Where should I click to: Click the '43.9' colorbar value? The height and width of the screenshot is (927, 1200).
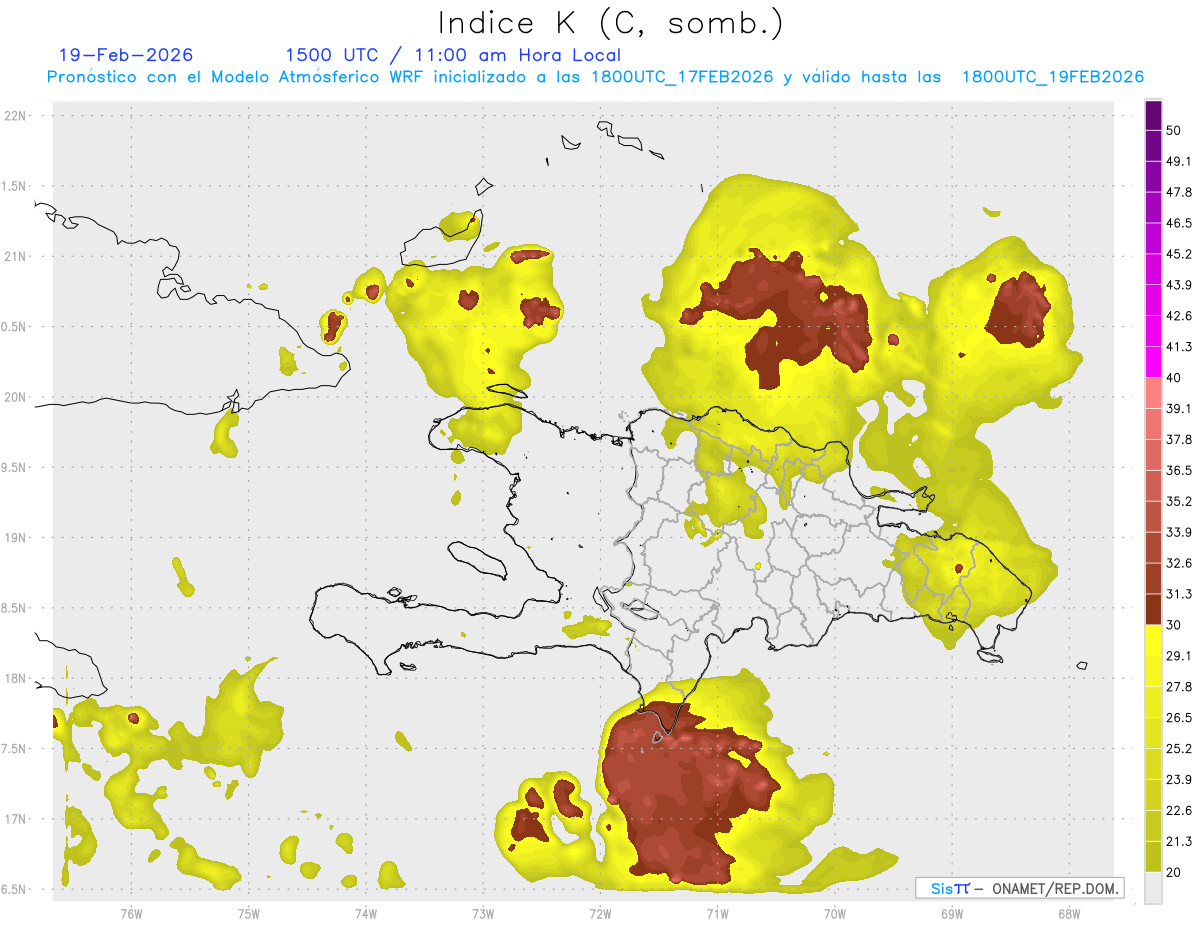coord(1180,285)
